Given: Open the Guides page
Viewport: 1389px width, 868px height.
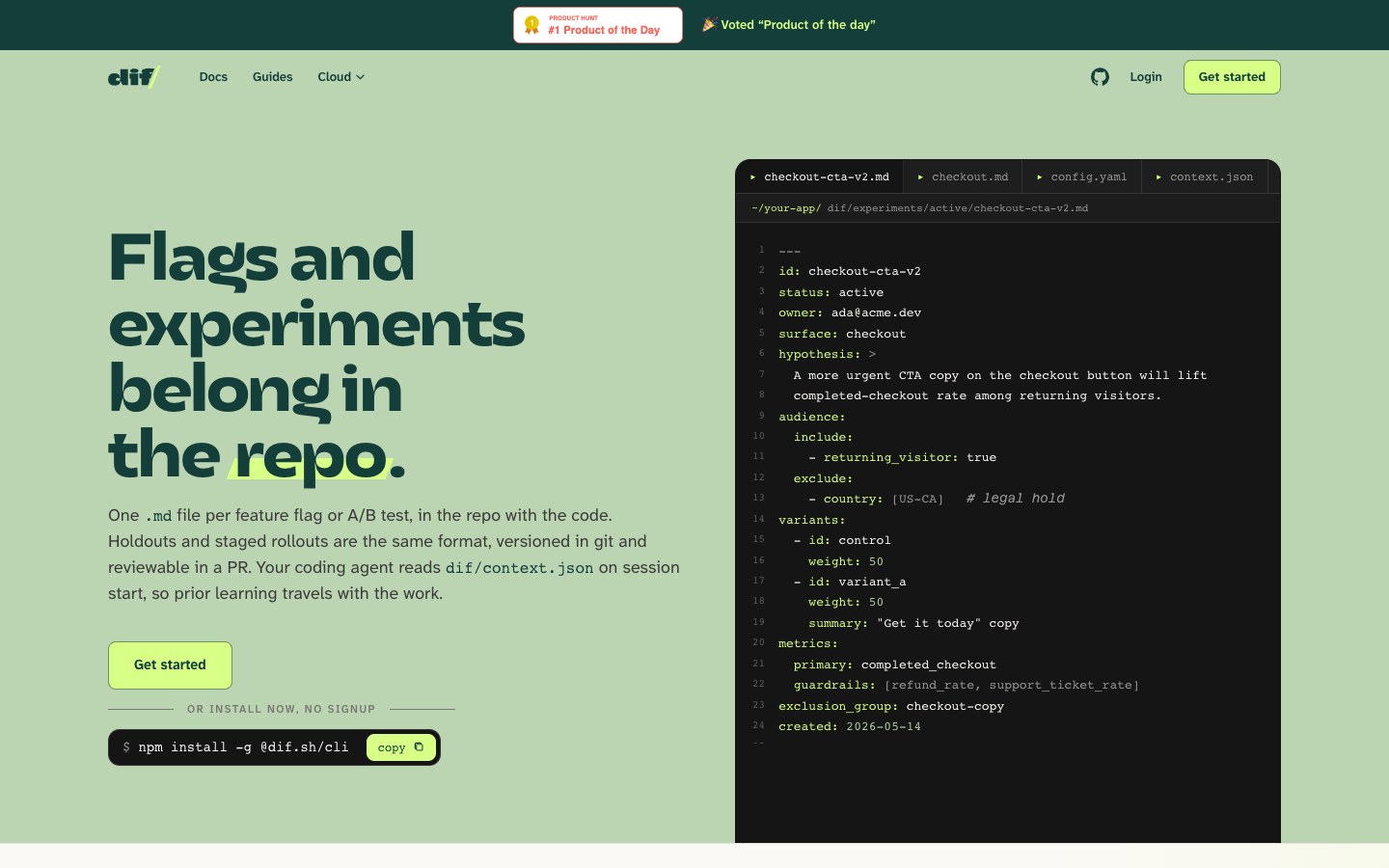Looking at the screenshot, I should click(x=272, y=77).
